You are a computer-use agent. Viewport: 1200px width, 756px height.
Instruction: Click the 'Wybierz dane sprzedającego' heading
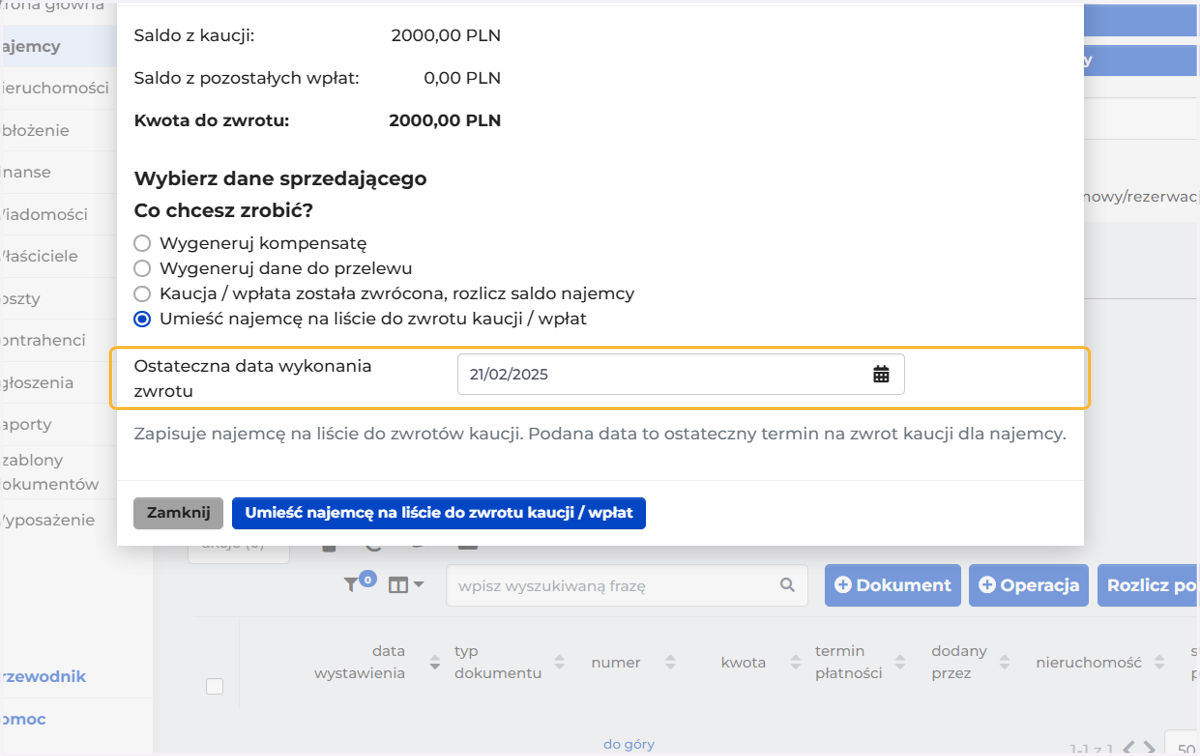pyautogui.click(x=280, y=179)
